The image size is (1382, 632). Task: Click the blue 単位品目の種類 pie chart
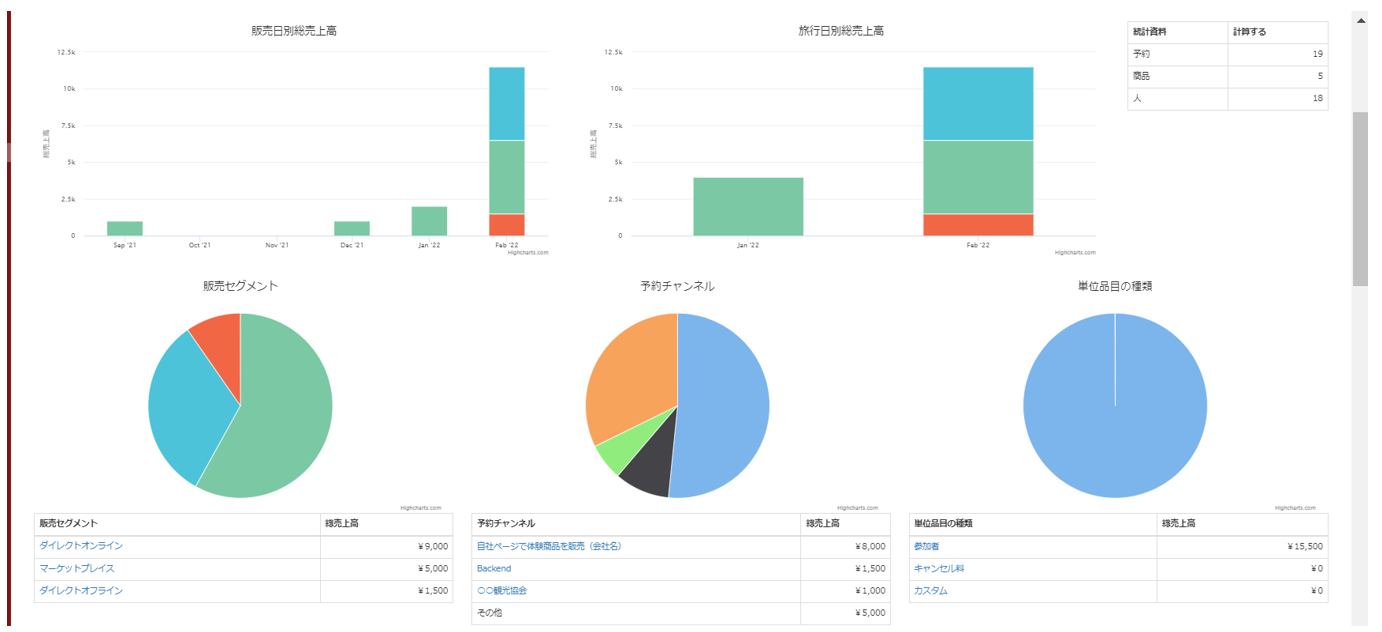tap(1115, 420)
